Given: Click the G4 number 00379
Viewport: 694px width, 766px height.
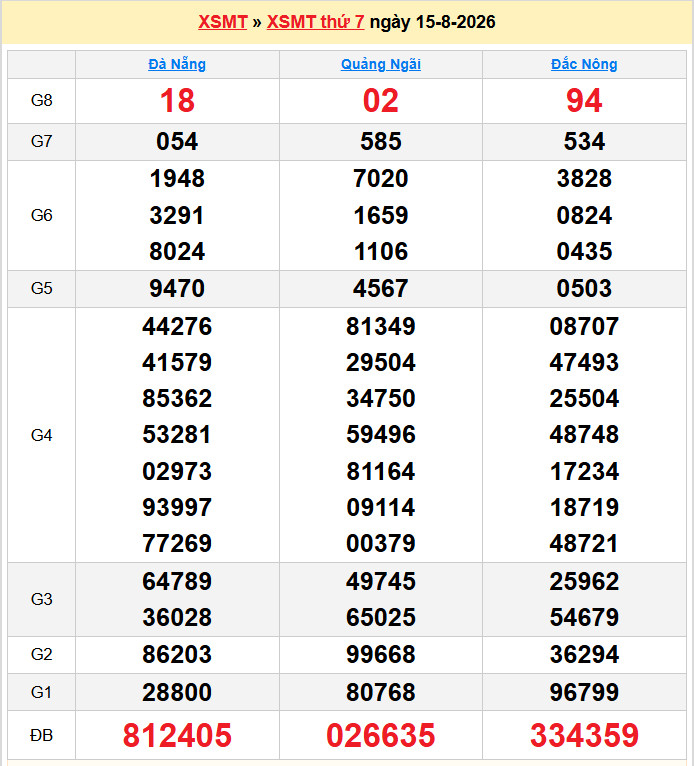Looking at the screenshot, I should pyautogui.click(x=381, y=544).
